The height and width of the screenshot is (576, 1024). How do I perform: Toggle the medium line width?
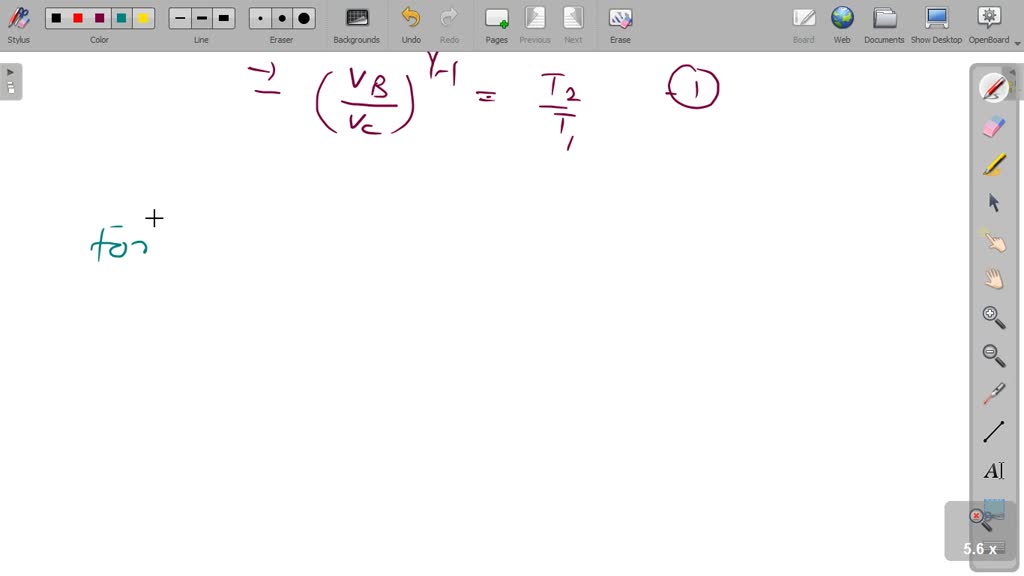tap(200, 17)
